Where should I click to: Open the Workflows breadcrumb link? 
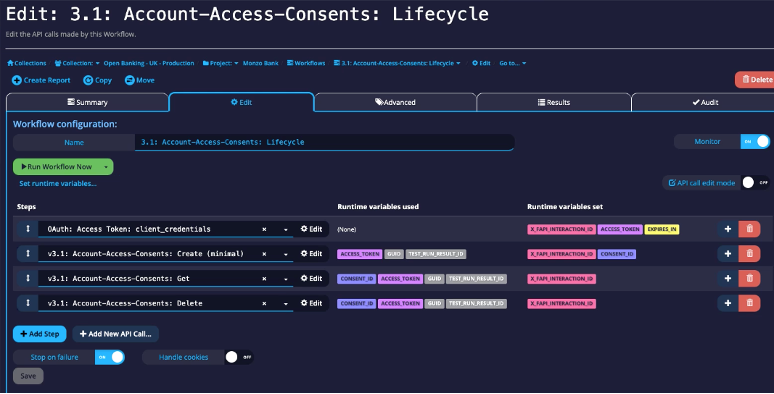[306, 63]
